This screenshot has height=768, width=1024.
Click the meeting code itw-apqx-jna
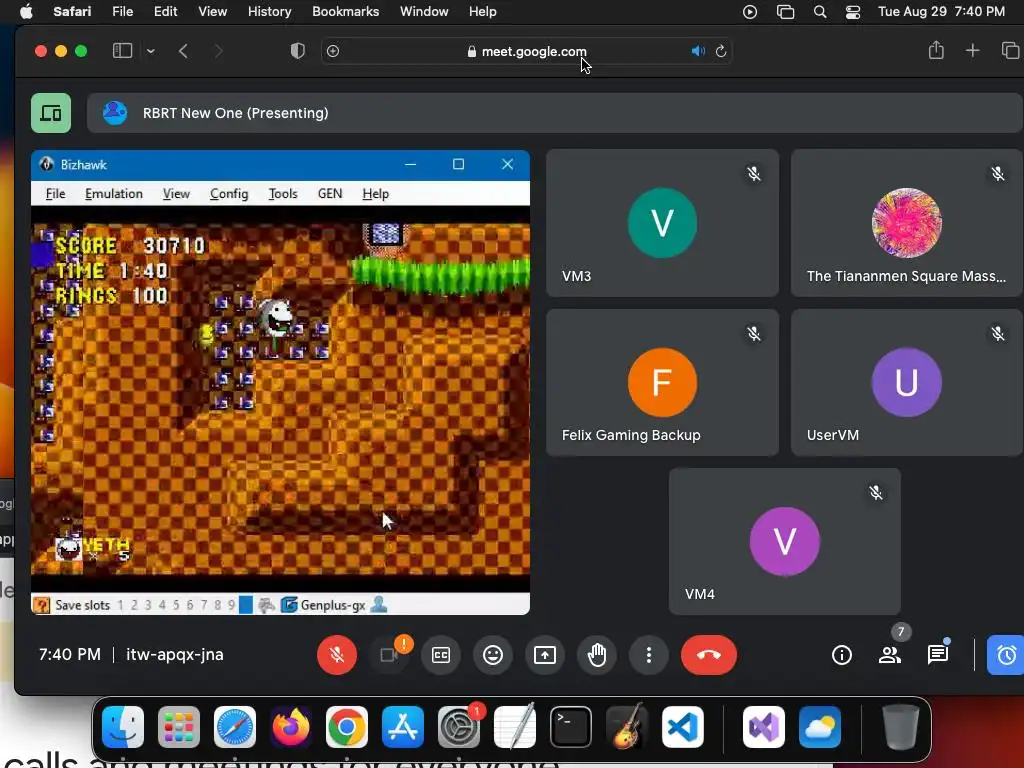(x=174, y=654)
